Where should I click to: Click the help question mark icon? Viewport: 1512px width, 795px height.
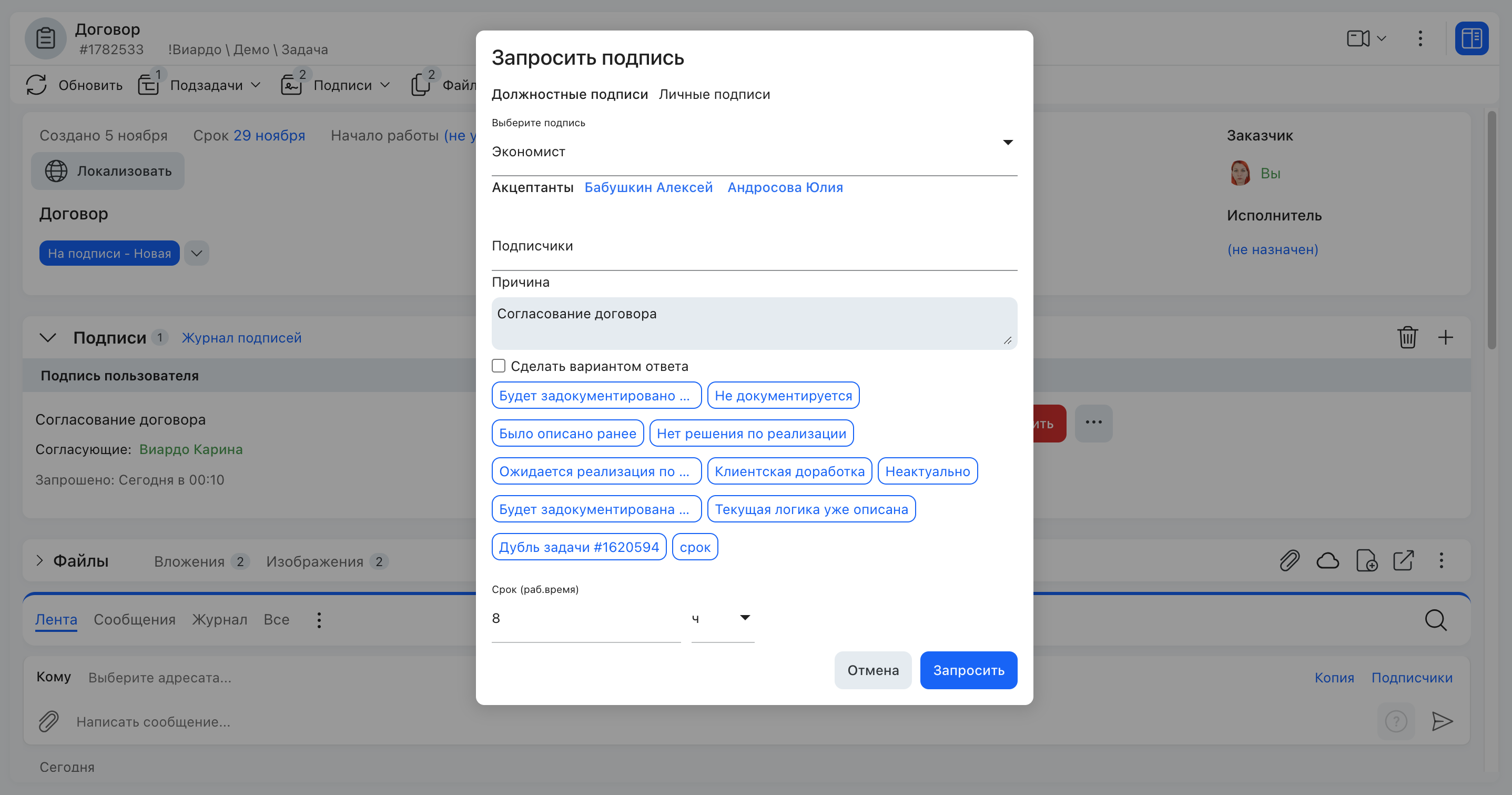click(x=1396, y=721)
